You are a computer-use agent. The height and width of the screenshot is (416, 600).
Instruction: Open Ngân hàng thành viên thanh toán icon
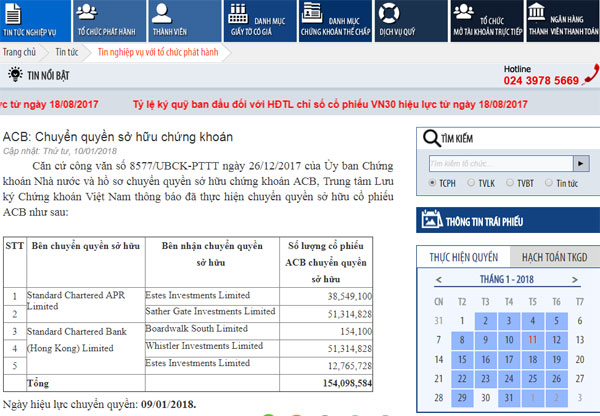tap(536, 11)
